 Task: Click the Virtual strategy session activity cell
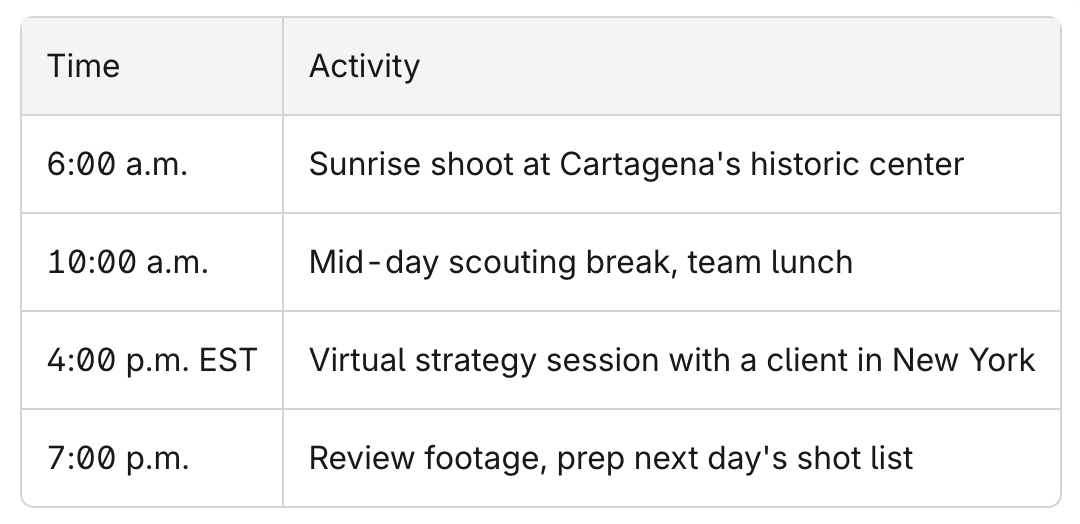pos(672,360)
